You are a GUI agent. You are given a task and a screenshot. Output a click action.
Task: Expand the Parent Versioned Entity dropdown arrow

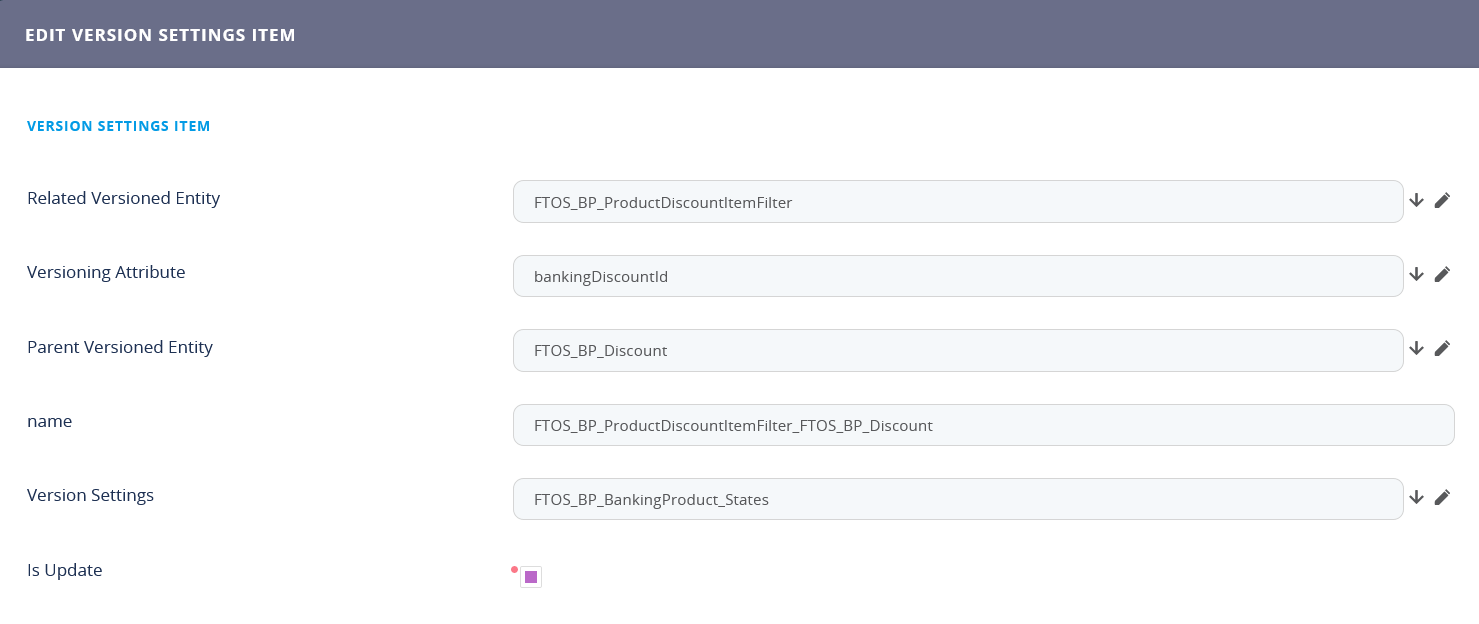tap(1416, 349)
